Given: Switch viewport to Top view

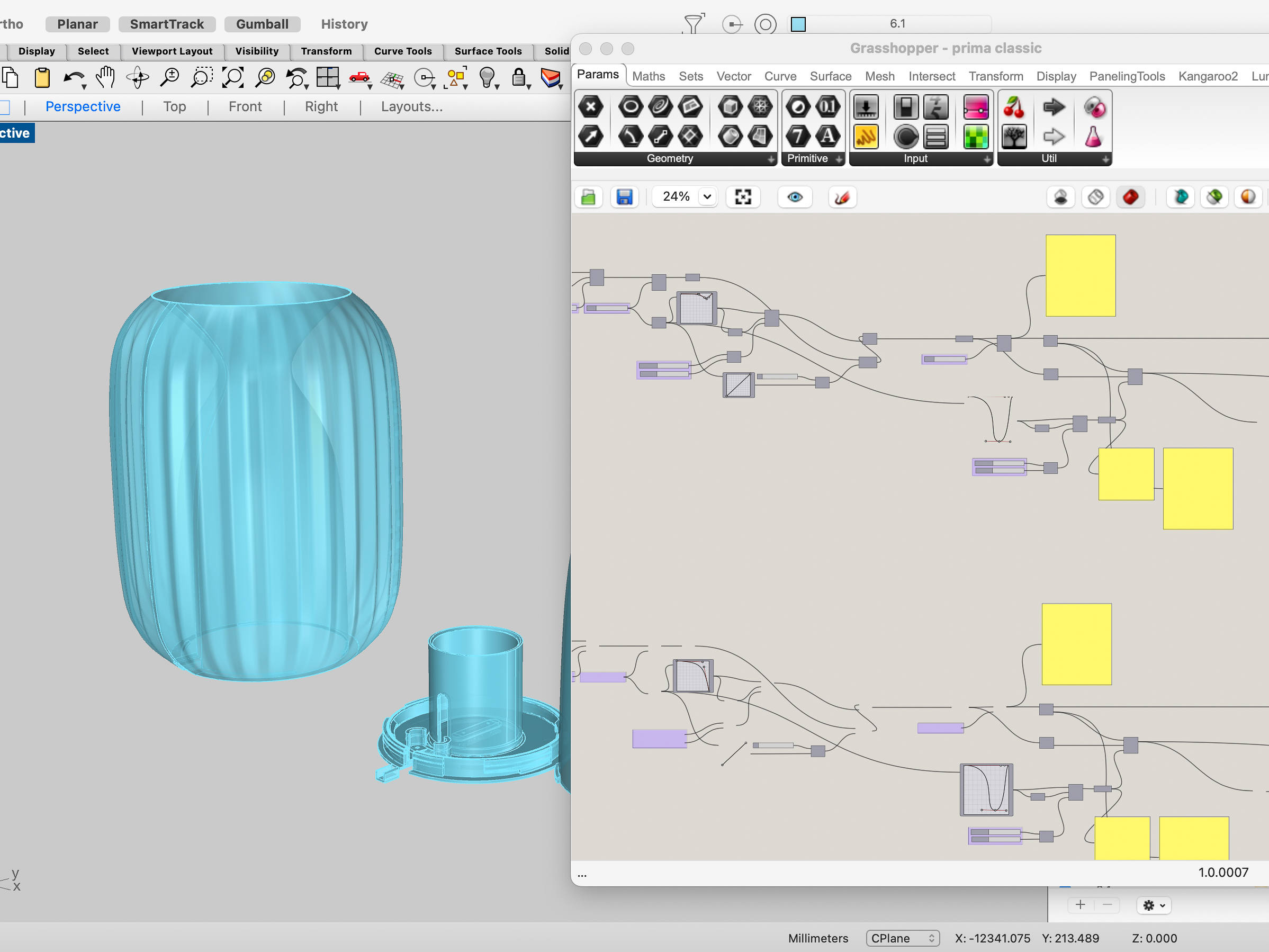Looking at the screenshot, I should (x=174, y=107).
